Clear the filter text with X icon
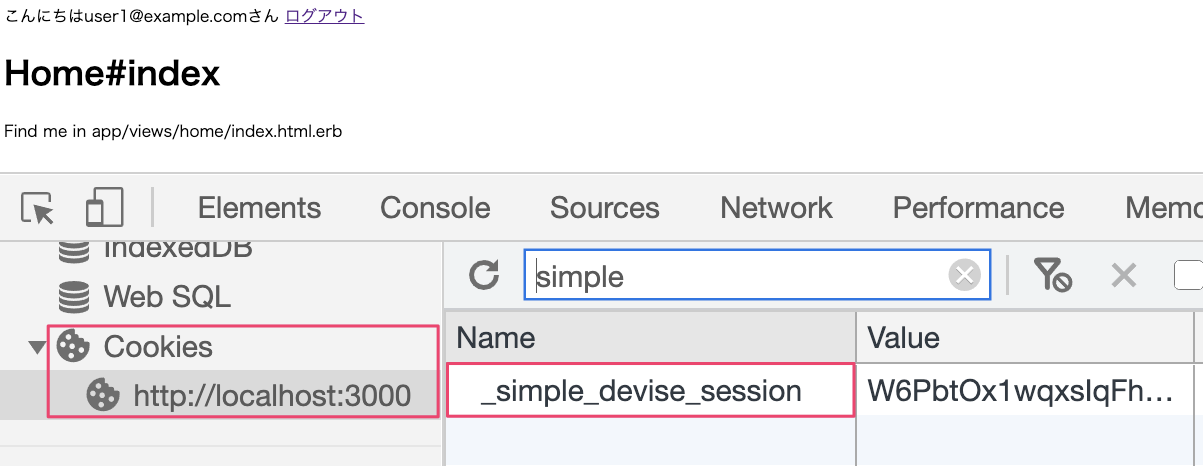The width and height of the screenshot is (1203, 466). (x=964, y=275)
